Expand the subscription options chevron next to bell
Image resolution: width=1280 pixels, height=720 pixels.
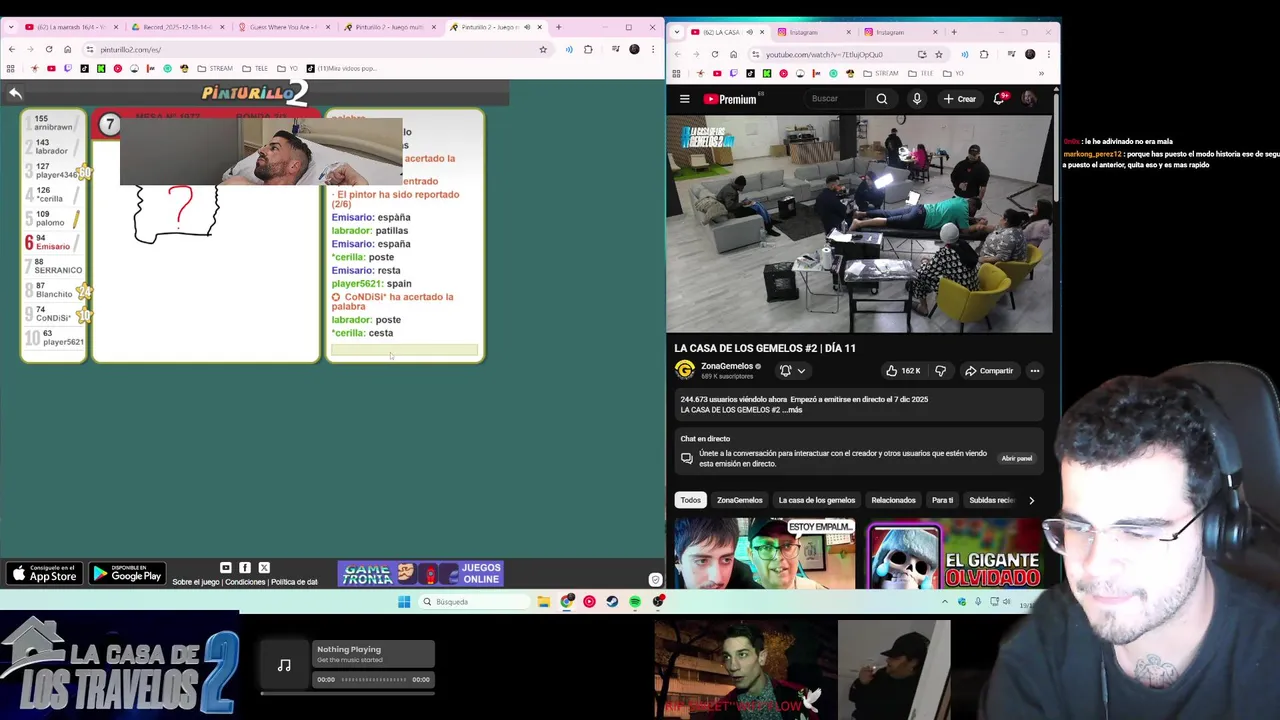tap(801, 371)
